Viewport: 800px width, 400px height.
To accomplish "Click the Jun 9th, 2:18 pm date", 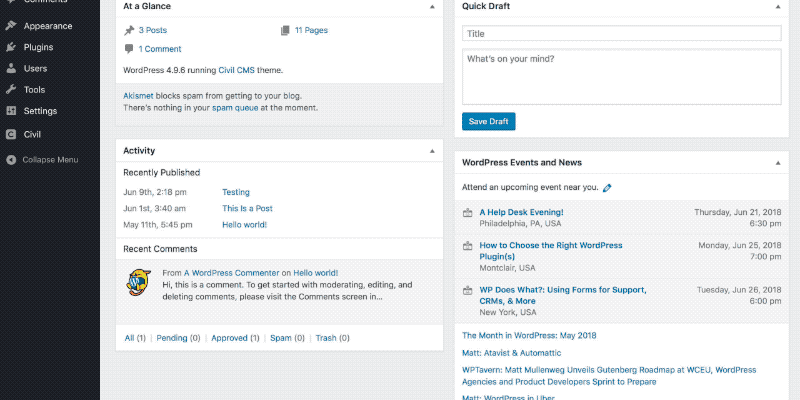I will (x=155, y=192).
